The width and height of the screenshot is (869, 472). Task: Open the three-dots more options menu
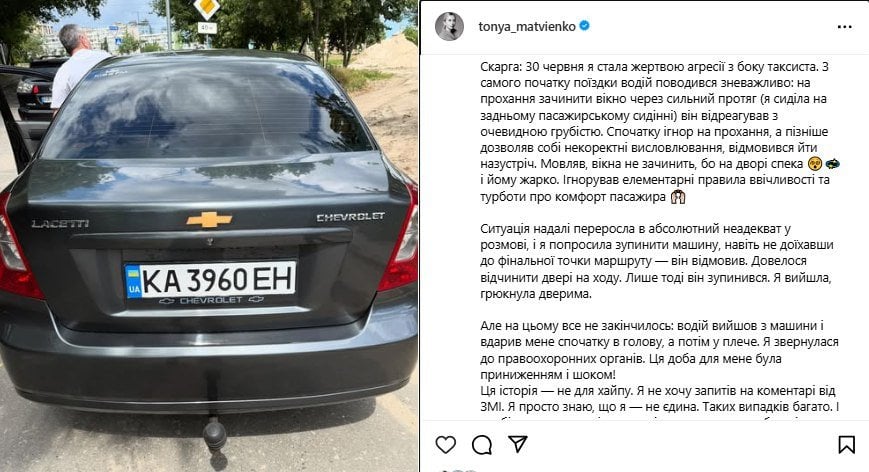[845, 27]
